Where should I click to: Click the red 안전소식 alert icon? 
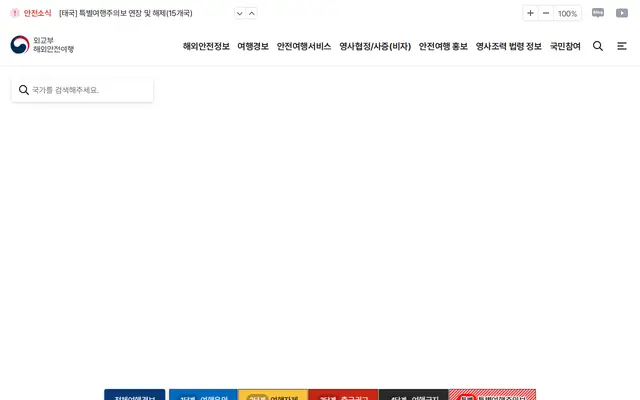tap(15, 13)
